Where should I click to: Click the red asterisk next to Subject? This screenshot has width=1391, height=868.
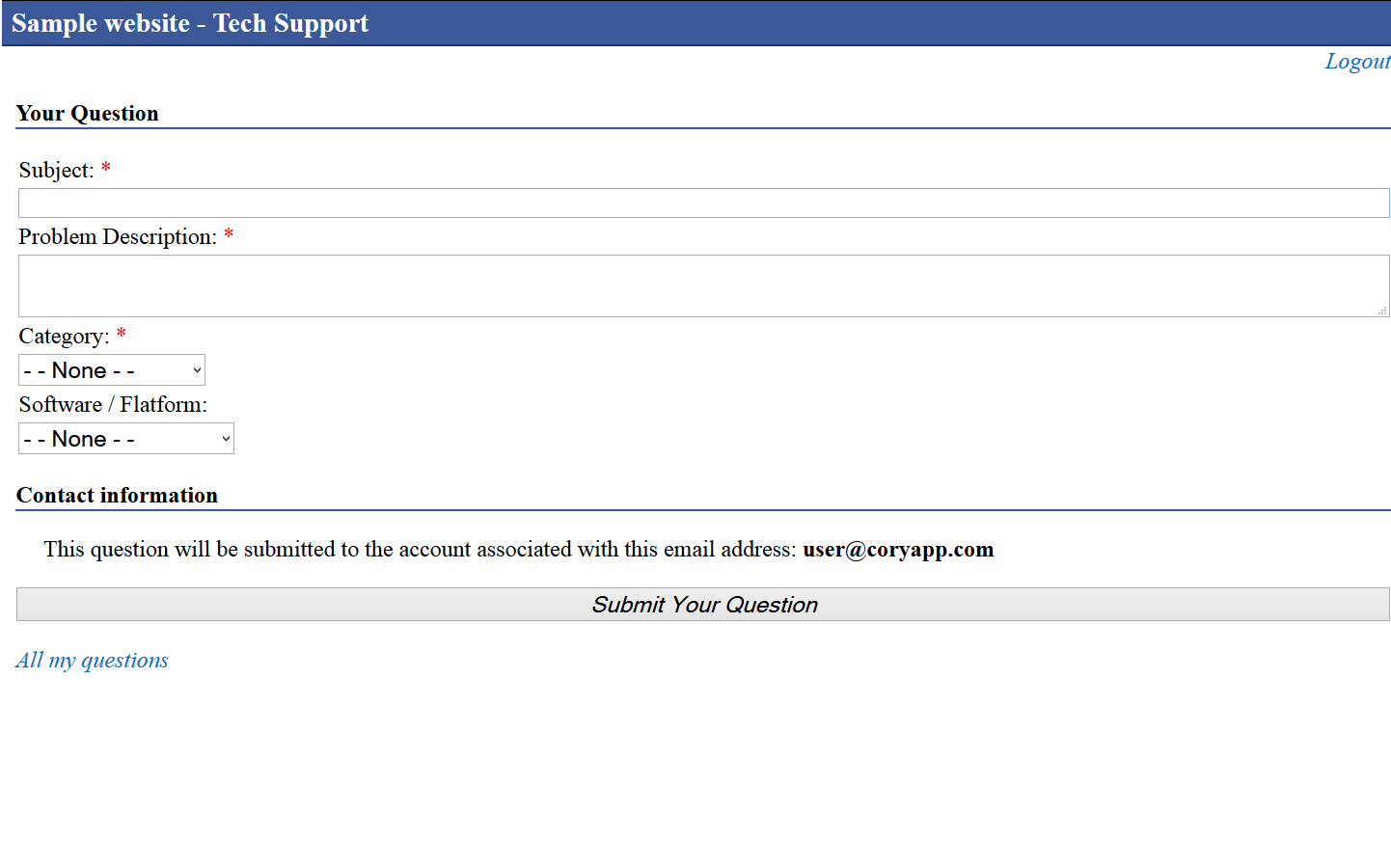[x=104, y=168]
